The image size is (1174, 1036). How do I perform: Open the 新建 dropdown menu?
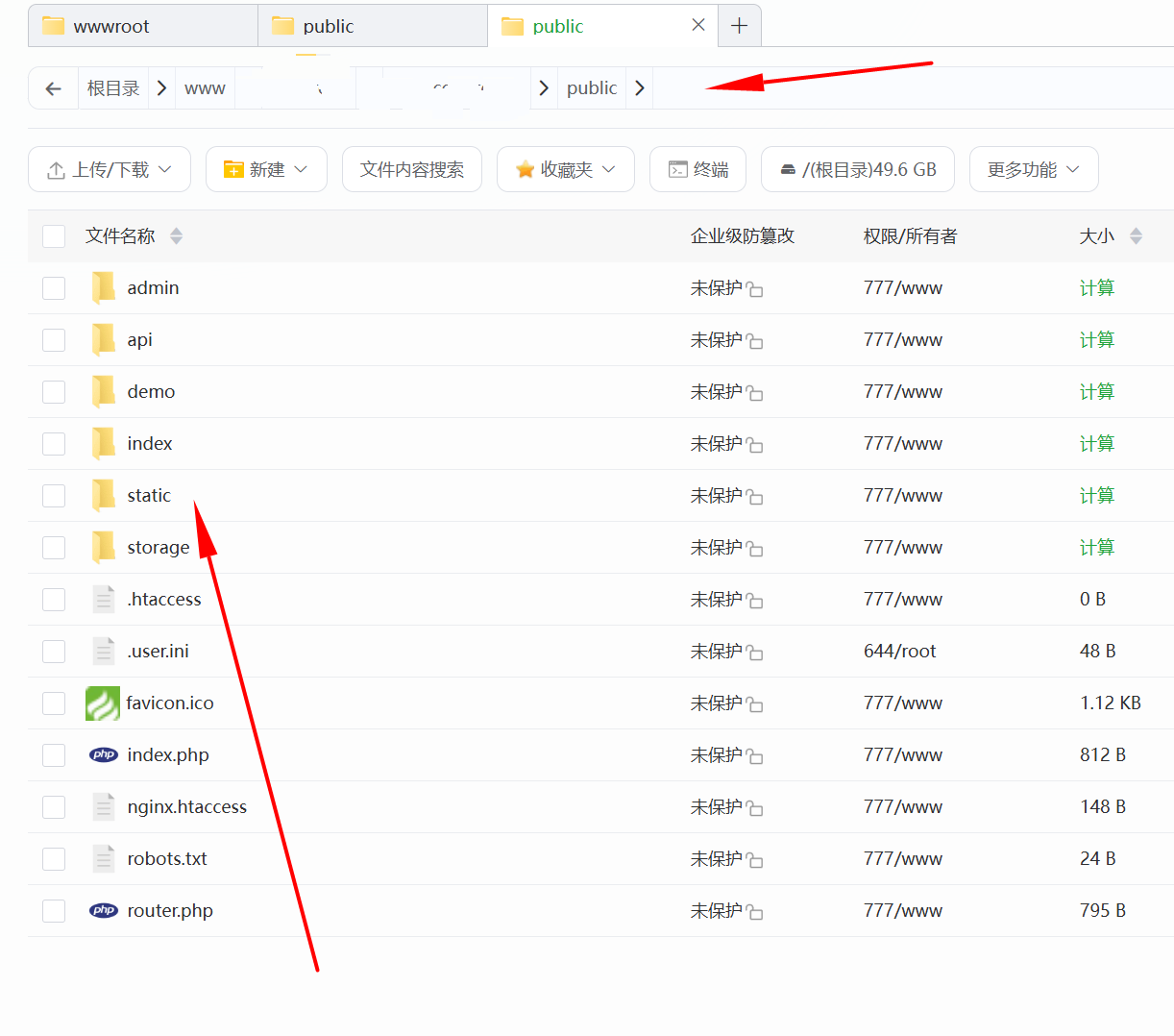pyautogui.click(x=266, y=170)
